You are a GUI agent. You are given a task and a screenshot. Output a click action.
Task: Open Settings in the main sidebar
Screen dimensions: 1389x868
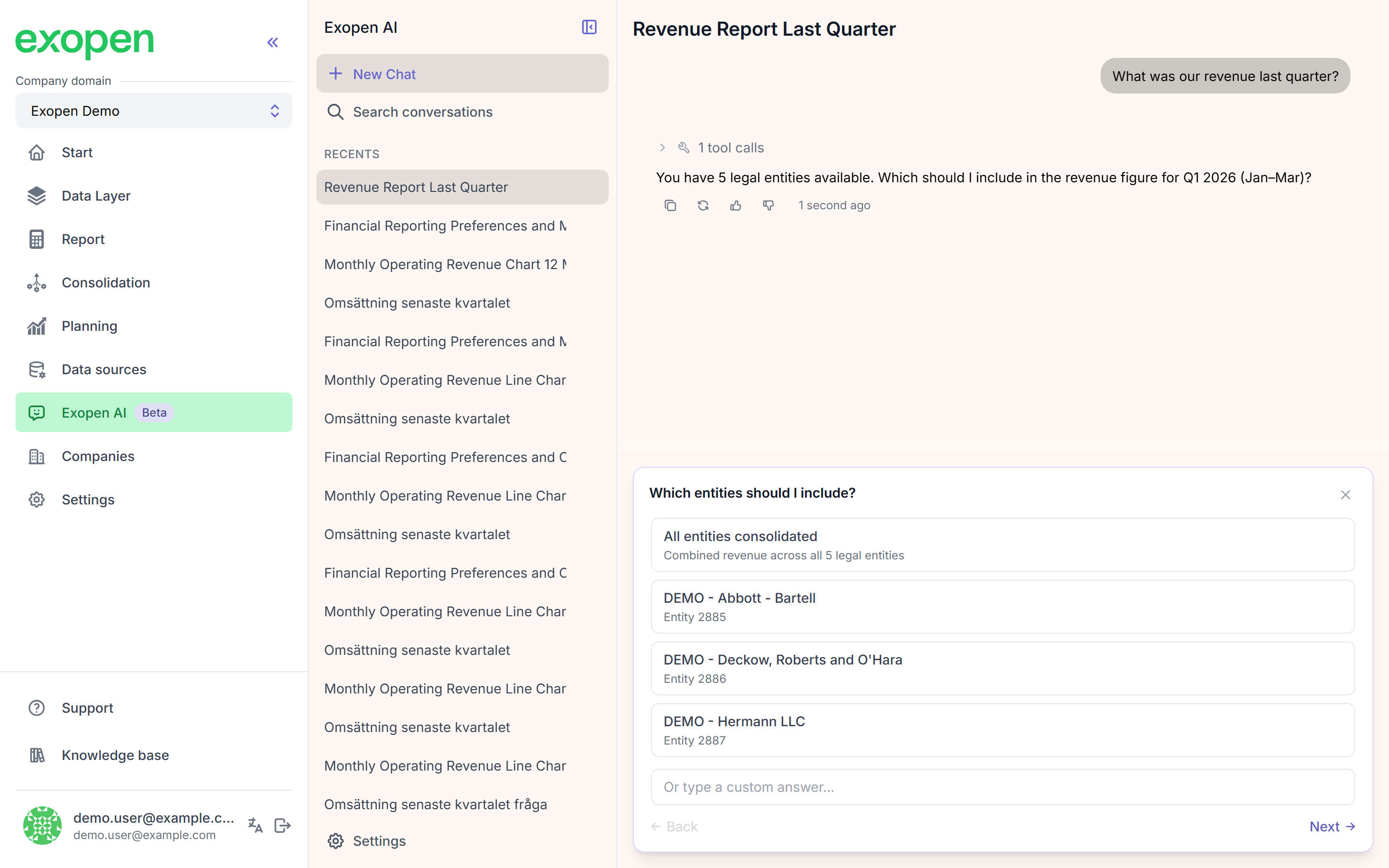tap(154, 500)
